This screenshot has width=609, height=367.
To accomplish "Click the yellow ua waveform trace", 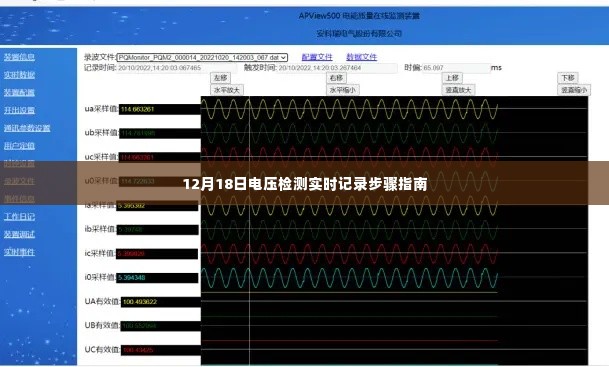I will coord(350,109).
